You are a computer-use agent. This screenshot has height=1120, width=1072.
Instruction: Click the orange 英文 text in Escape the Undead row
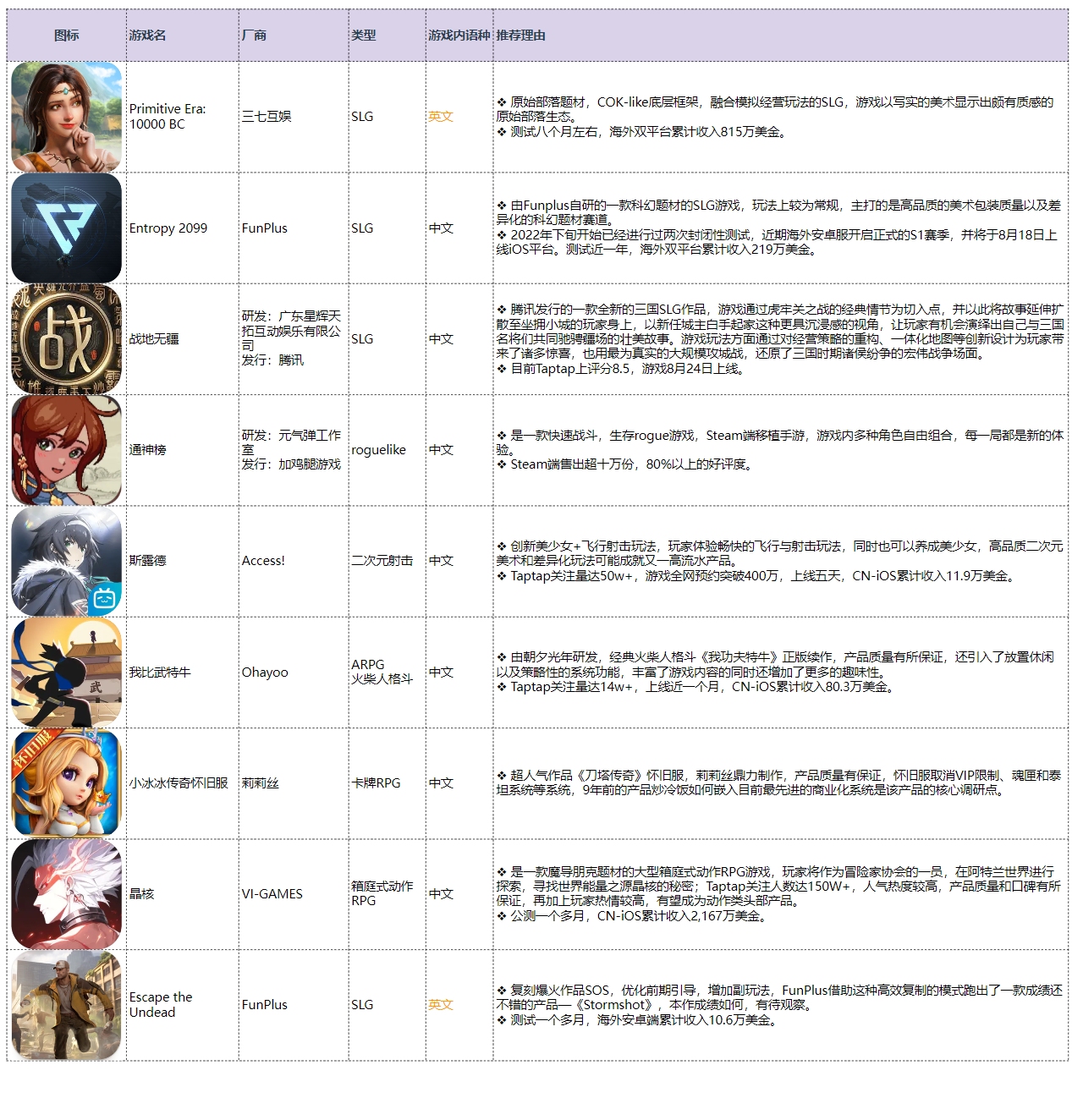[x=441, y=1005]
